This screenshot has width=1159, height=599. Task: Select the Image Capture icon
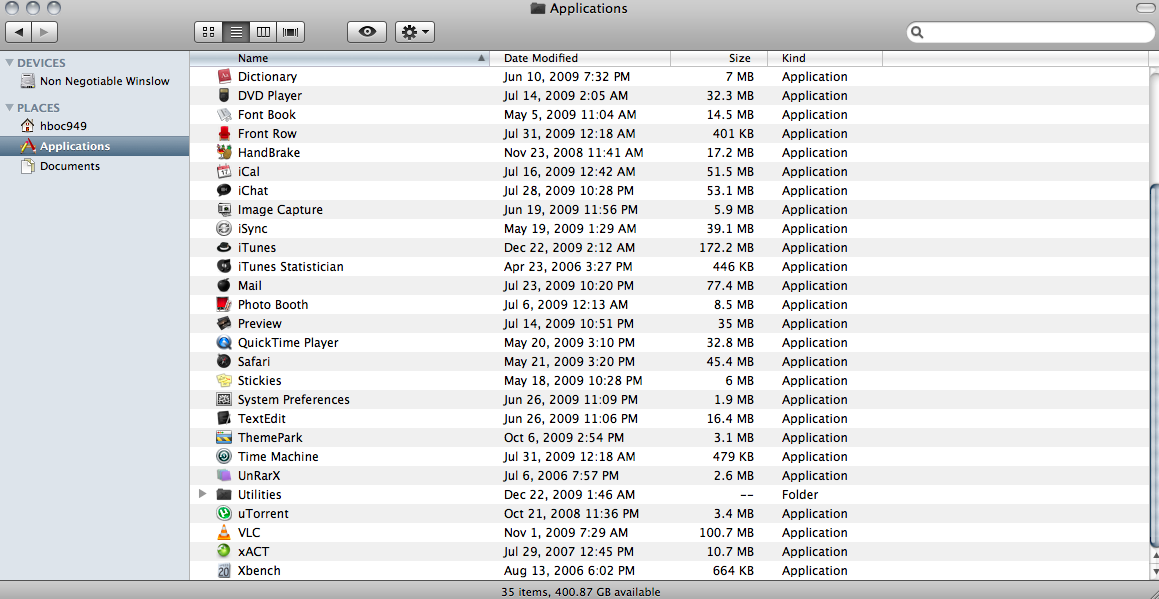tap(225, 210)
